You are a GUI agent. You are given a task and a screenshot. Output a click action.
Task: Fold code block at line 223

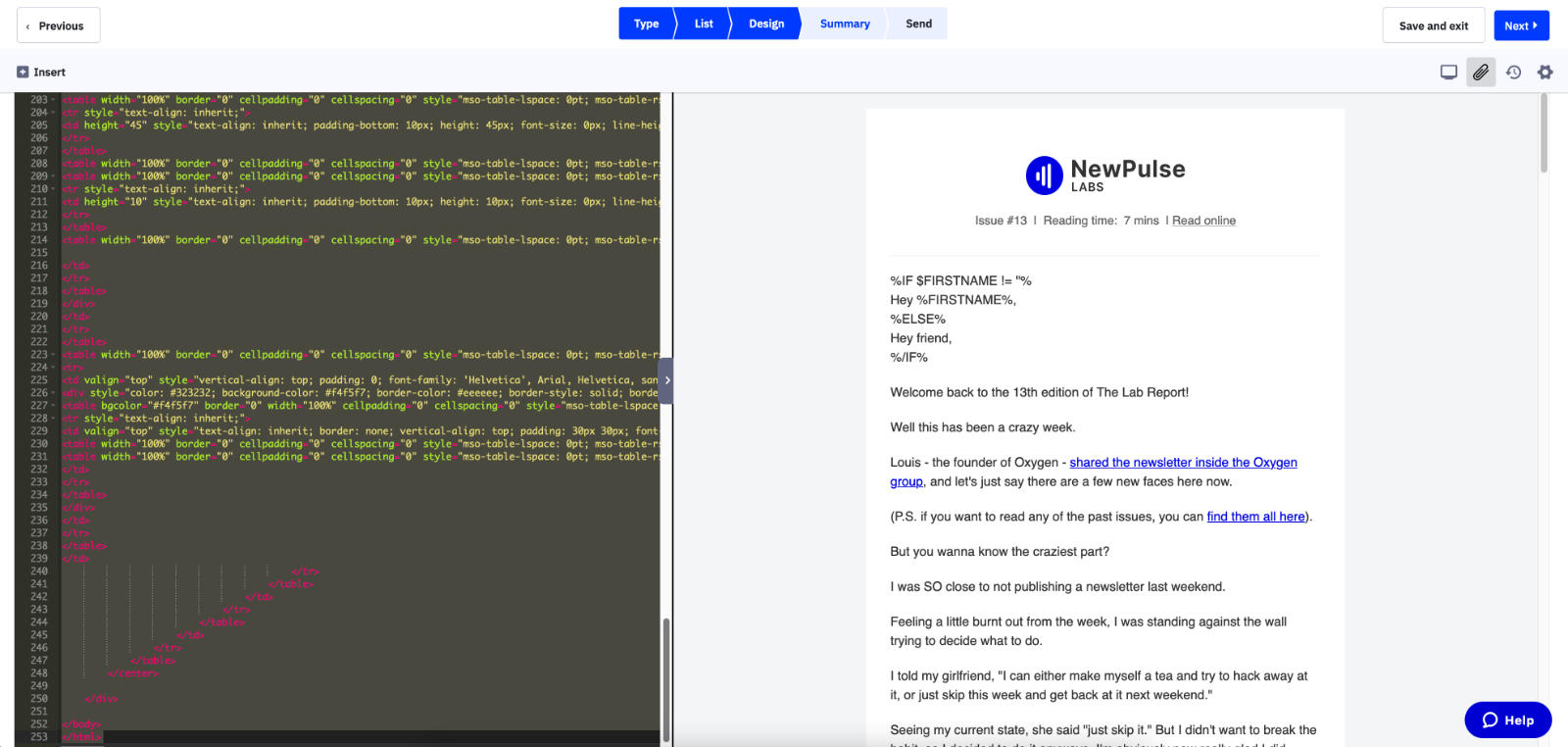(x=53, y=355)
